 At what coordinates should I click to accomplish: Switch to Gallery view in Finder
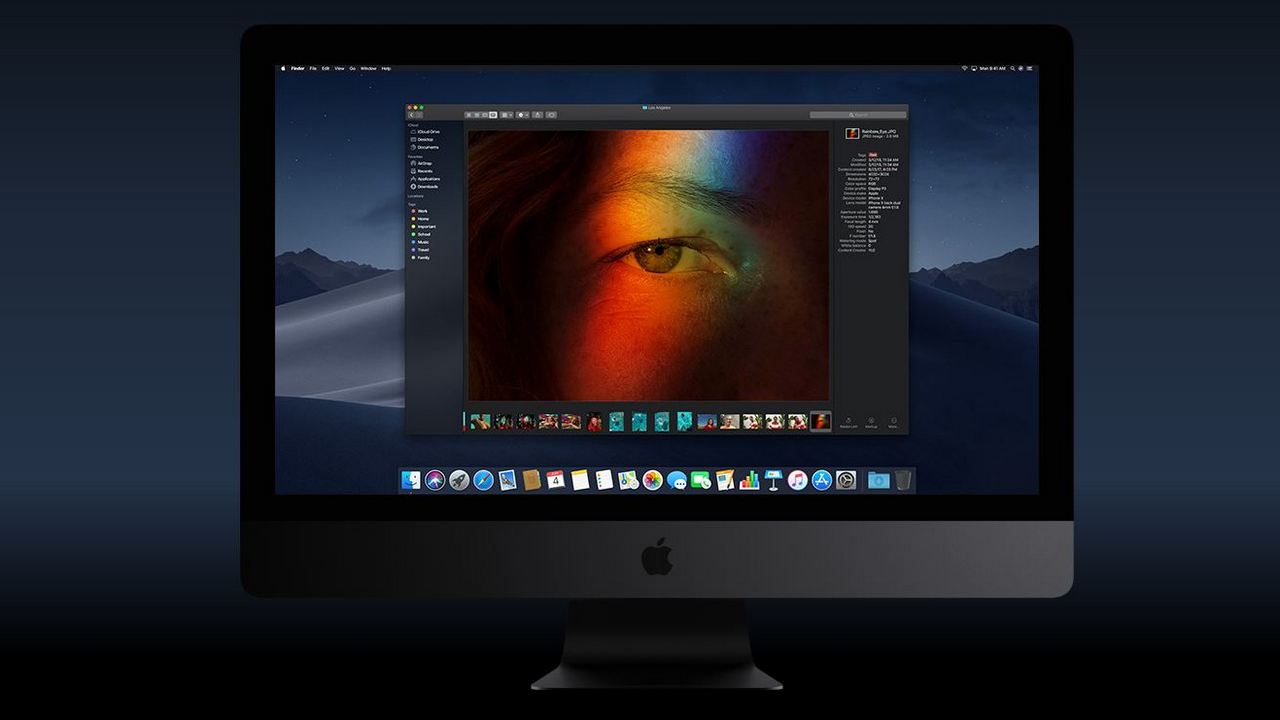(493, 115)
